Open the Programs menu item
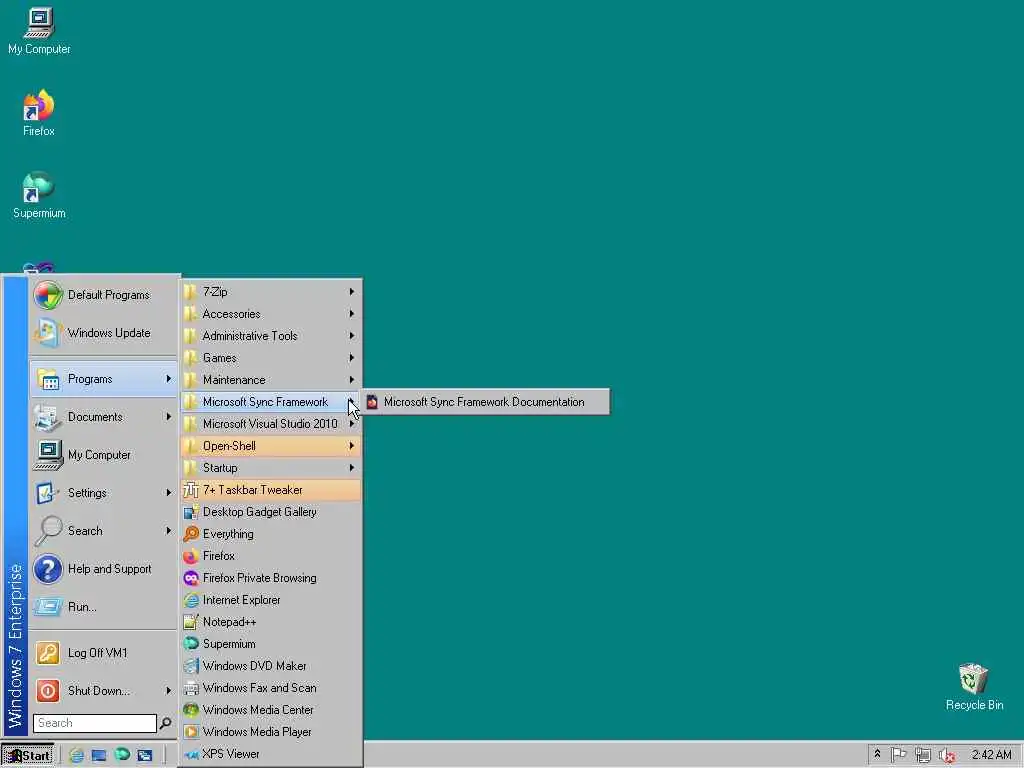The image size is (1024, 768). point(104,379)
